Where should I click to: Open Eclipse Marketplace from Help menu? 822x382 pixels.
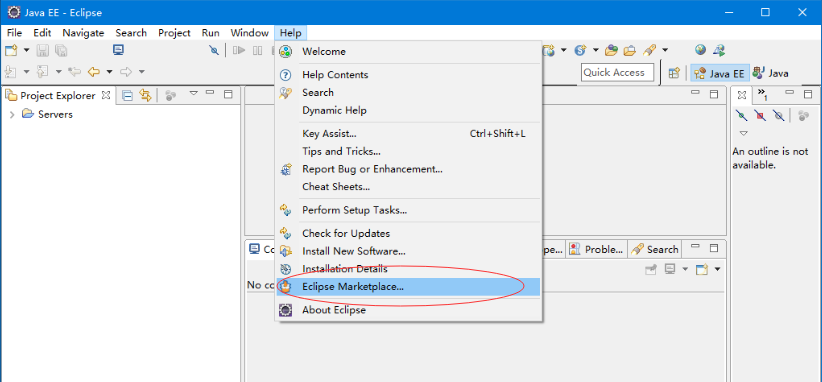point(408,287)
